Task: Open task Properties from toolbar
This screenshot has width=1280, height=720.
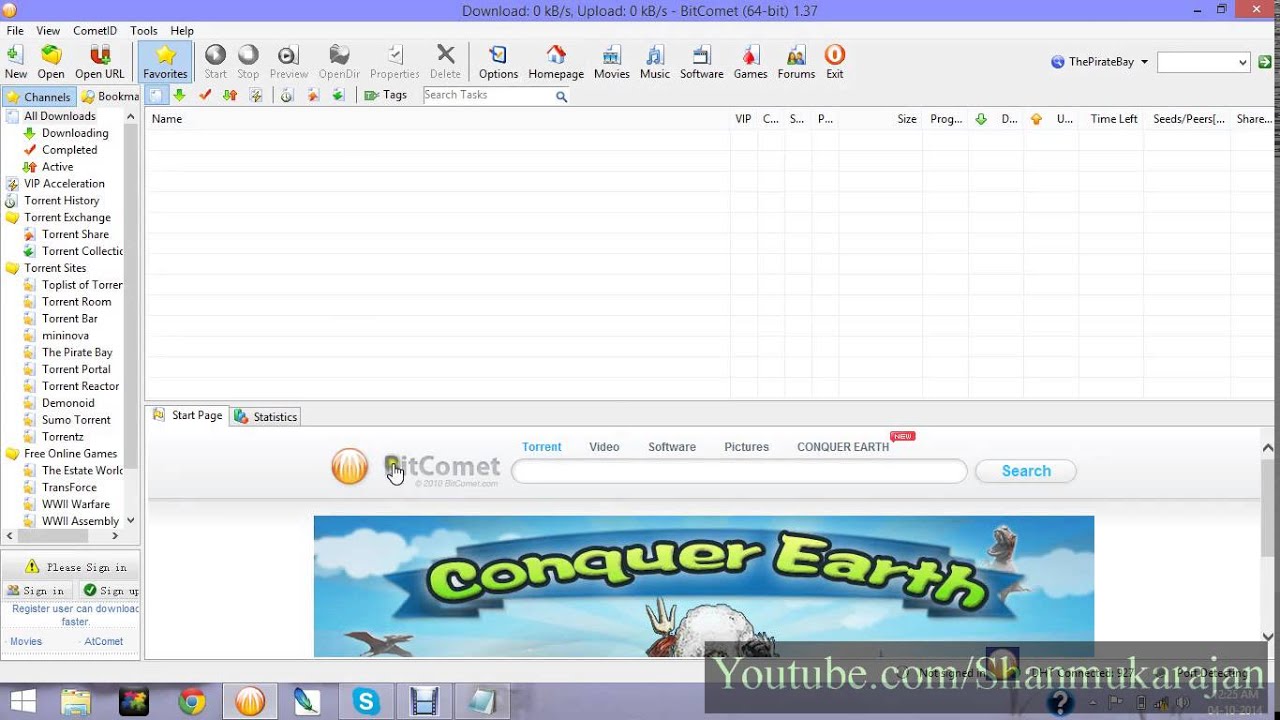Action: 395,62
